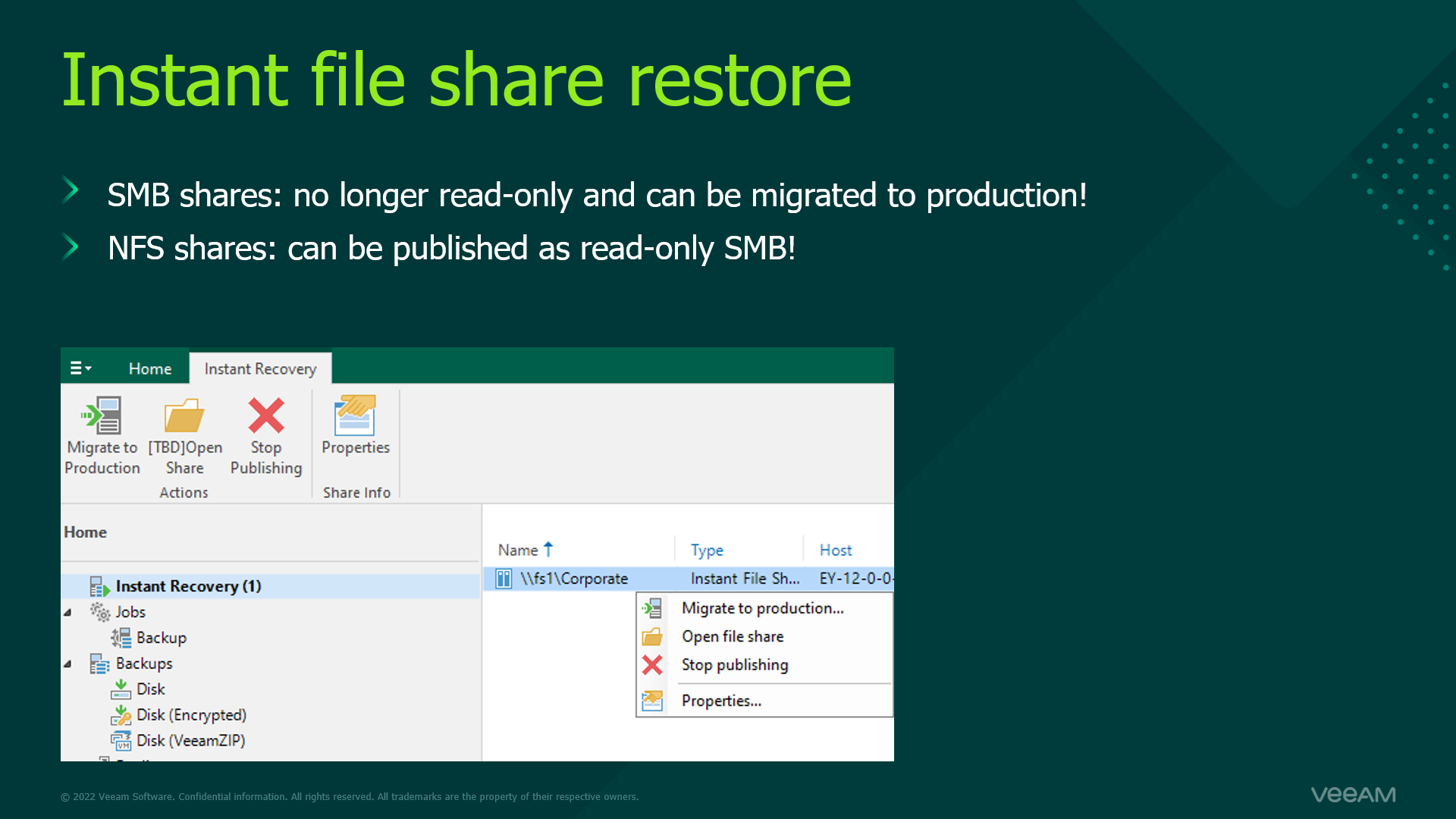Select the \\fs1\Corporate share row
The image size is (1456, 819).
point(689,579)
